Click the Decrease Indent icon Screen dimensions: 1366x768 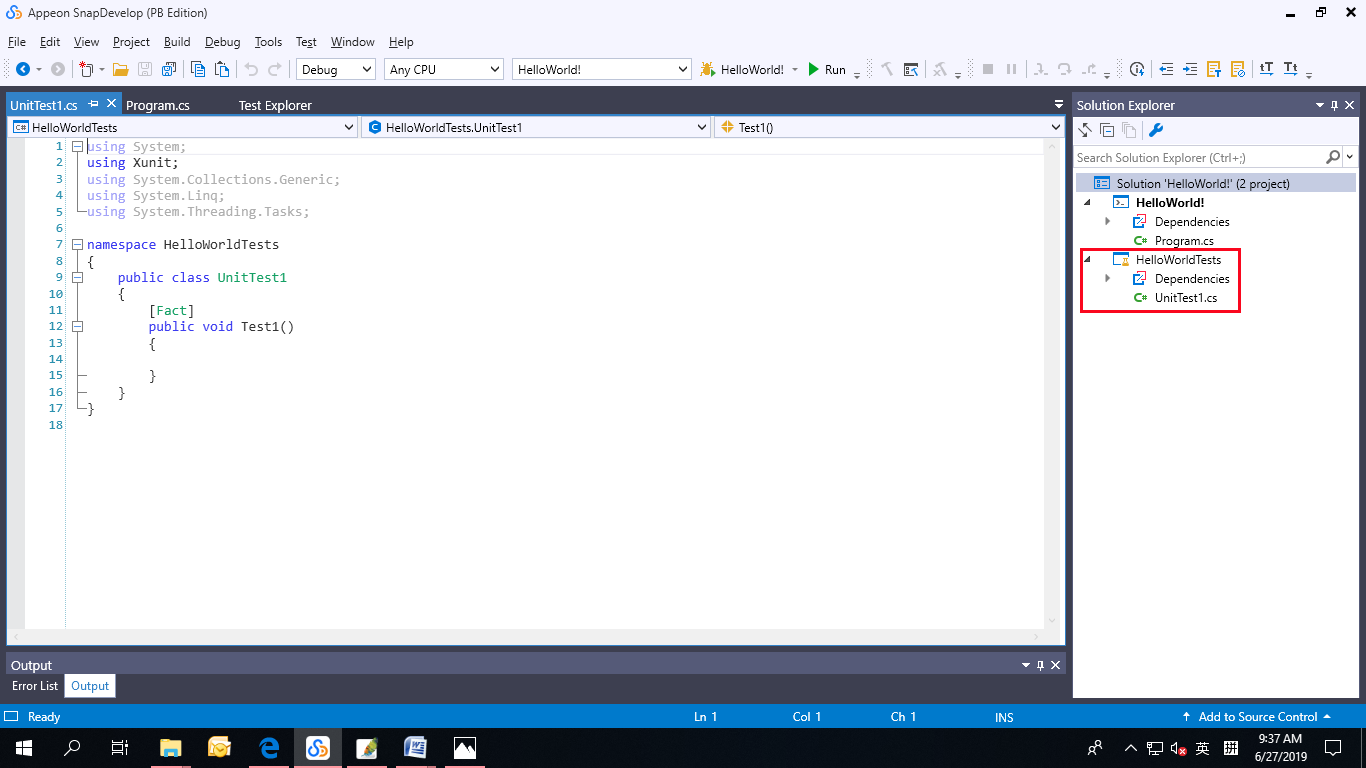(1166, 69)
